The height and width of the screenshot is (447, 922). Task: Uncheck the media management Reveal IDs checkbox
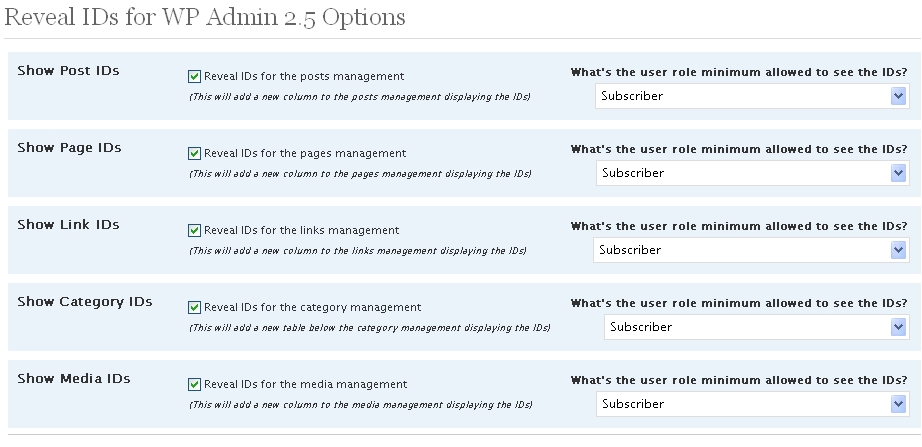(194, 384)
